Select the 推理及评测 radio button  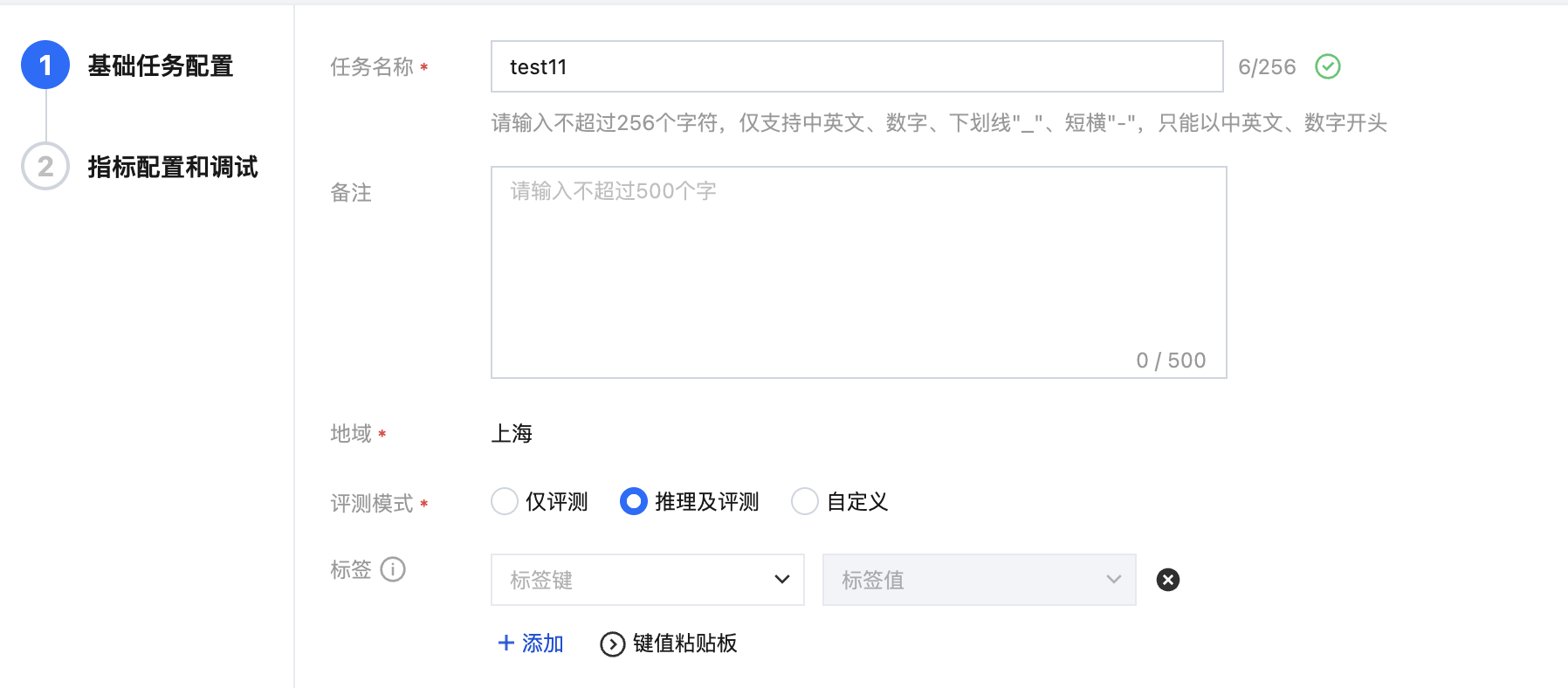[633, 501]
